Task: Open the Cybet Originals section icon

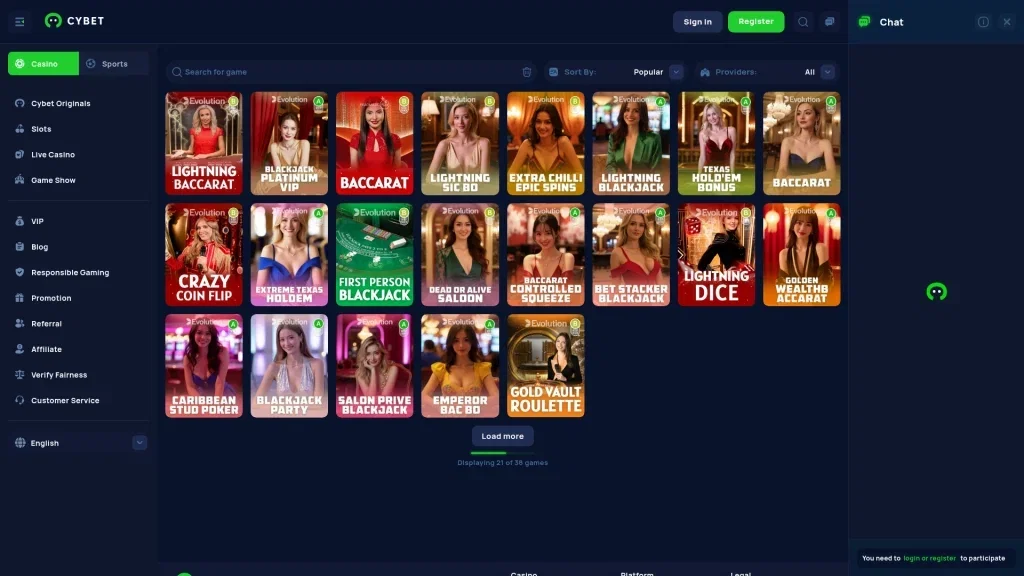Action: tap(21, 103)
